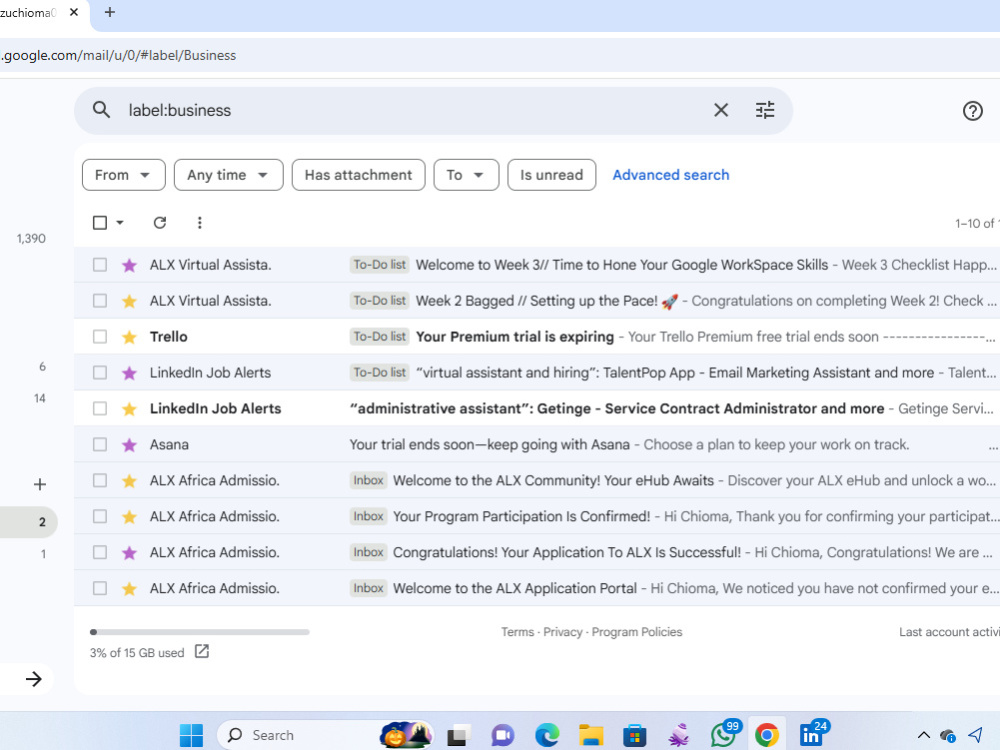Filter by Has attachment

[x=358, y=175]
